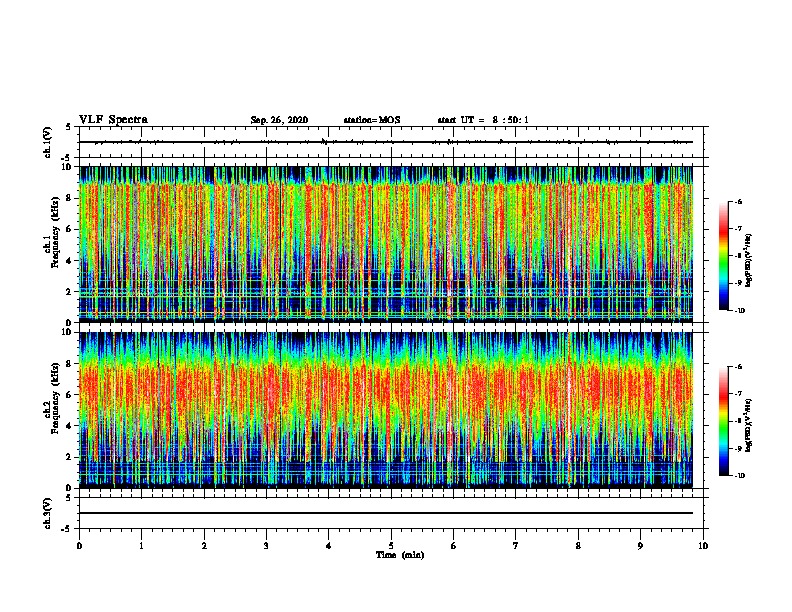Click the time axis tick label "4"
792x612 pixels.
[x=329, y=546]
